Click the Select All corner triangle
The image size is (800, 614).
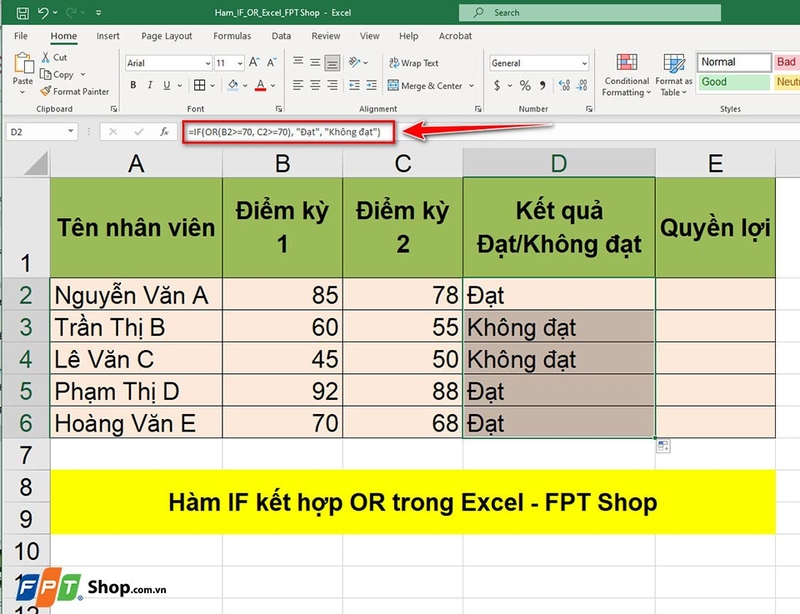[x=37, y=164]
